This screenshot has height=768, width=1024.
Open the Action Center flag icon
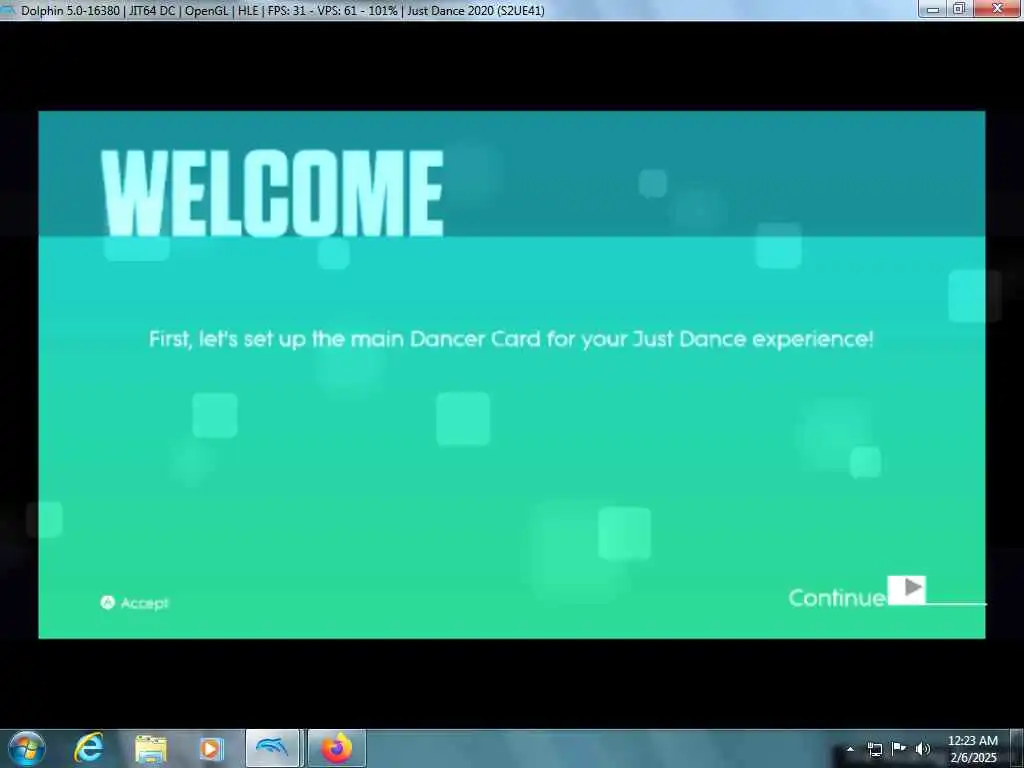pos(899,749)
